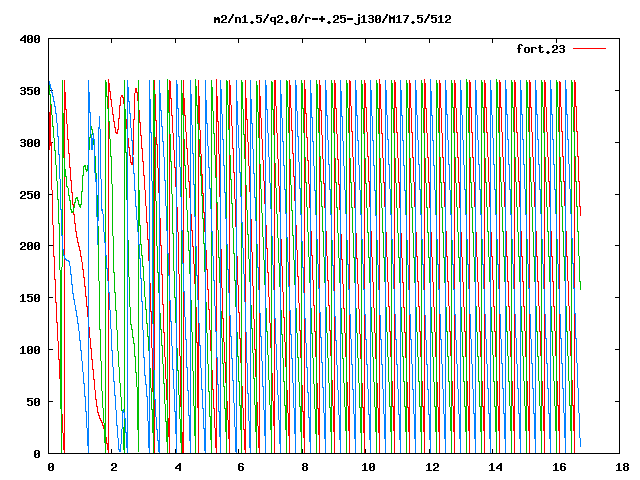640x480 pixels.
Task: Click y-axis label 400
Action: tap(30, 39)
